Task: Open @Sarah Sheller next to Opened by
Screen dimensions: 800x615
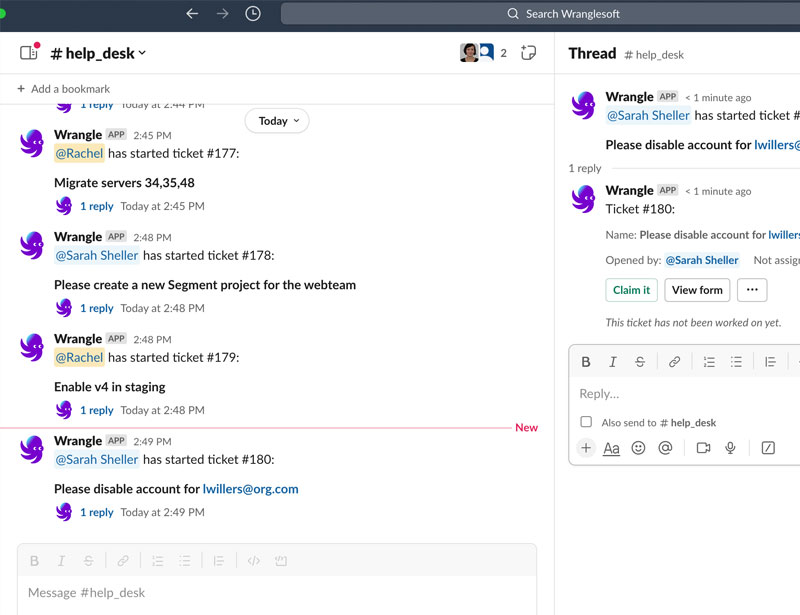Action: (702, 260)
